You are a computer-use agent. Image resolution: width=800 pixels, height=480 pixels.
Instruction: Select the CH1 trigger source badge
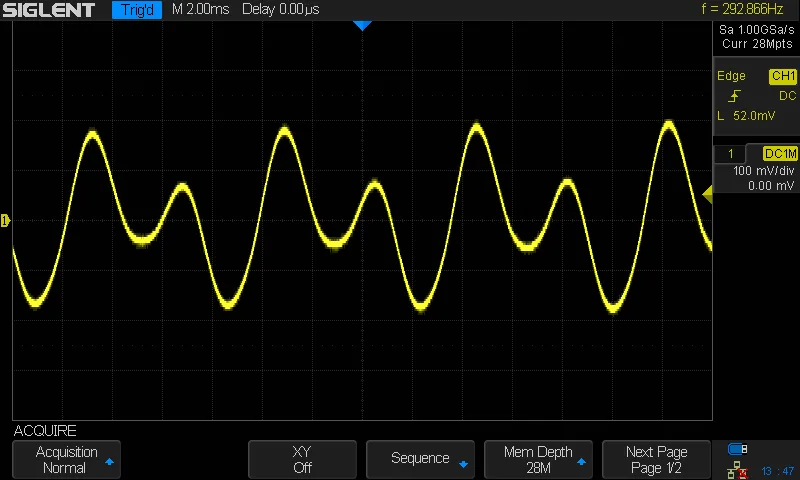tap(783, 76)
